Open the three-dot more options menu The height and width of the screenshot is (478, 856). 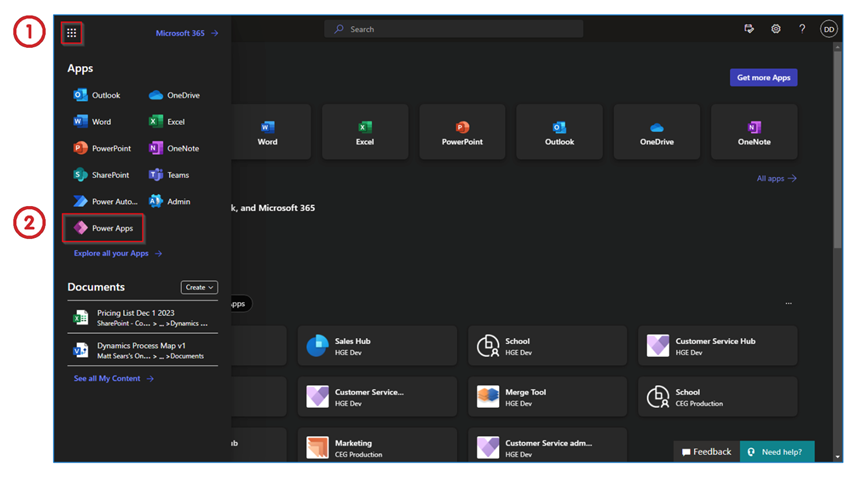pos(788,303)
